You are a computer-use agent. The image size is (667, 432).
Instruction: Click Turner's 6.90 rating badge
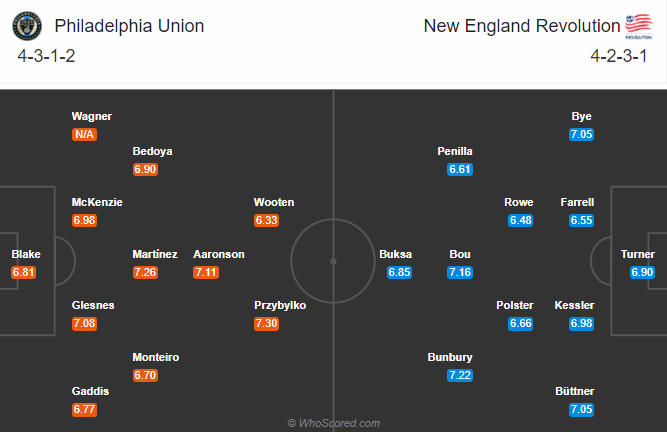(642, 272)
